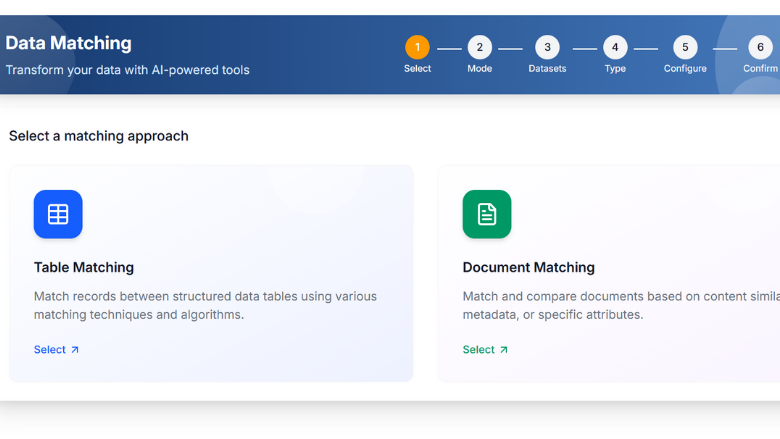The image size is (780, 439).
Task: Click the Table Matching card title
Action: (x=84, y=267)
